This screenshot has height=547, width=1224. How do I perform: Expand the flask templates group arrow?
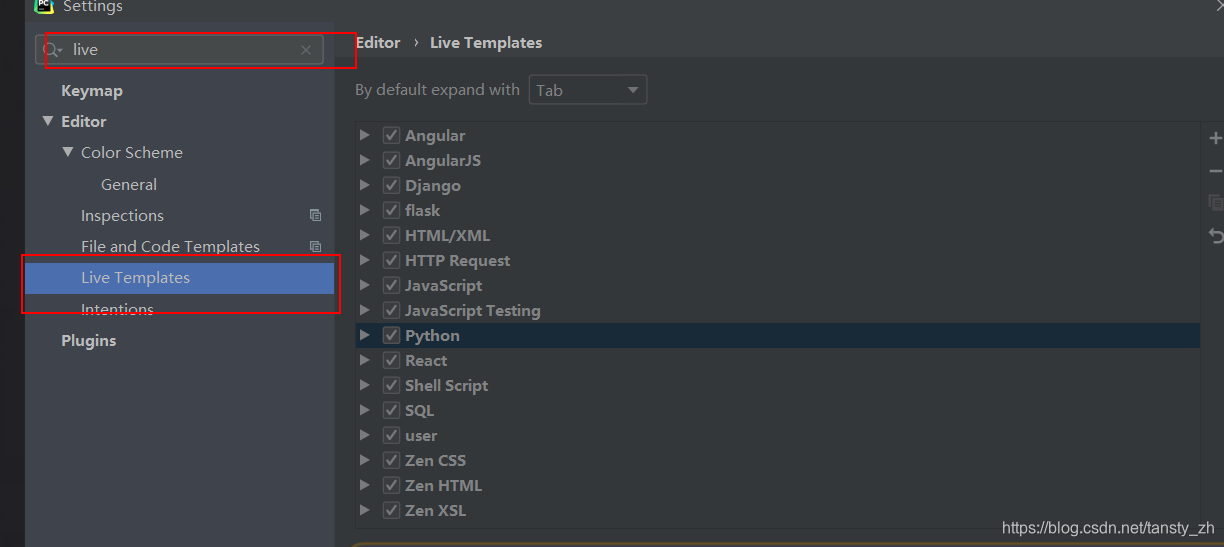pos(365,210)
